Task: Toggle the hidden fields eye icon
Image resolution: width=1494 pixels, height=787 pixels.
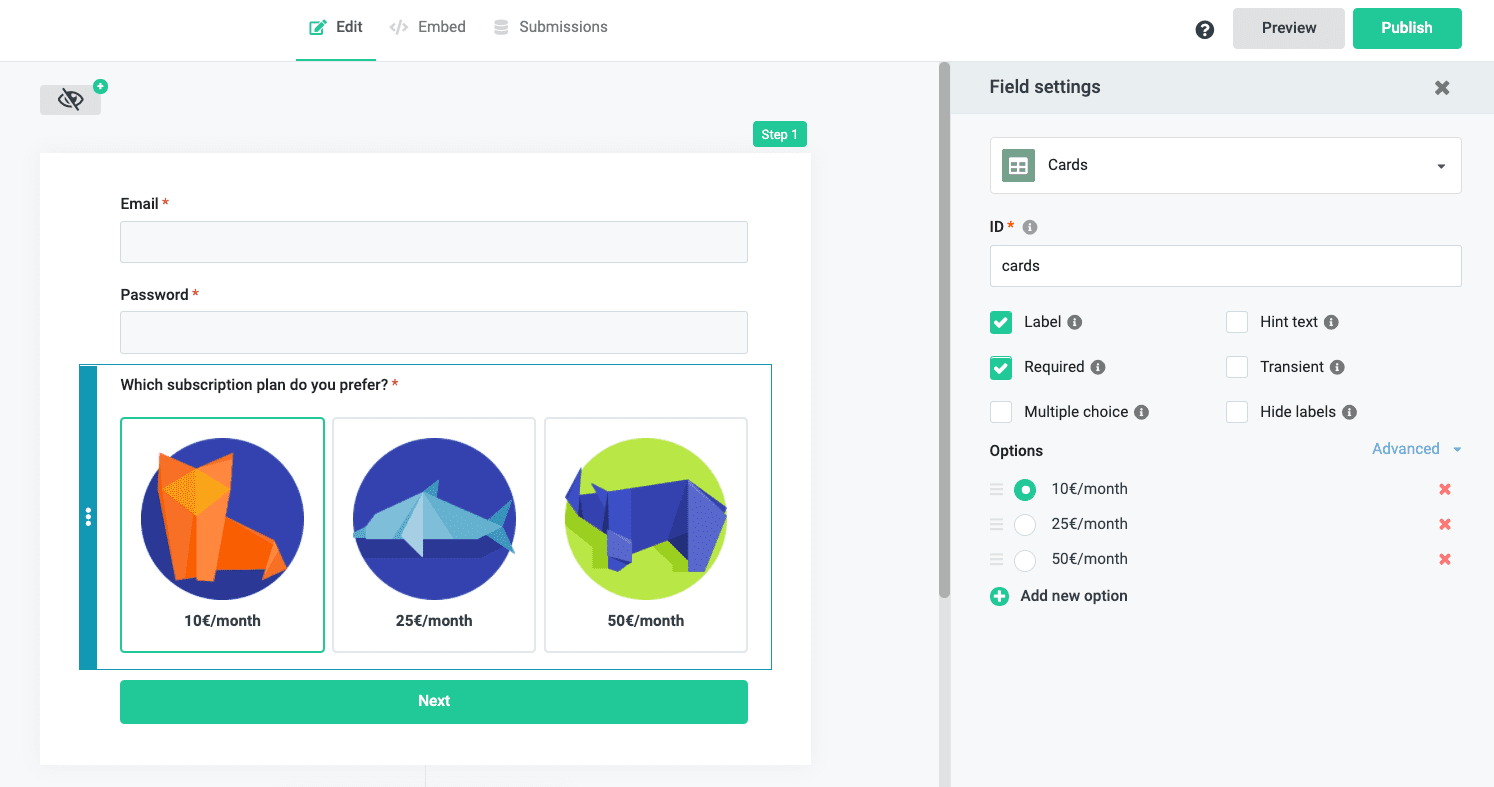Action: (x=70, y=100)
